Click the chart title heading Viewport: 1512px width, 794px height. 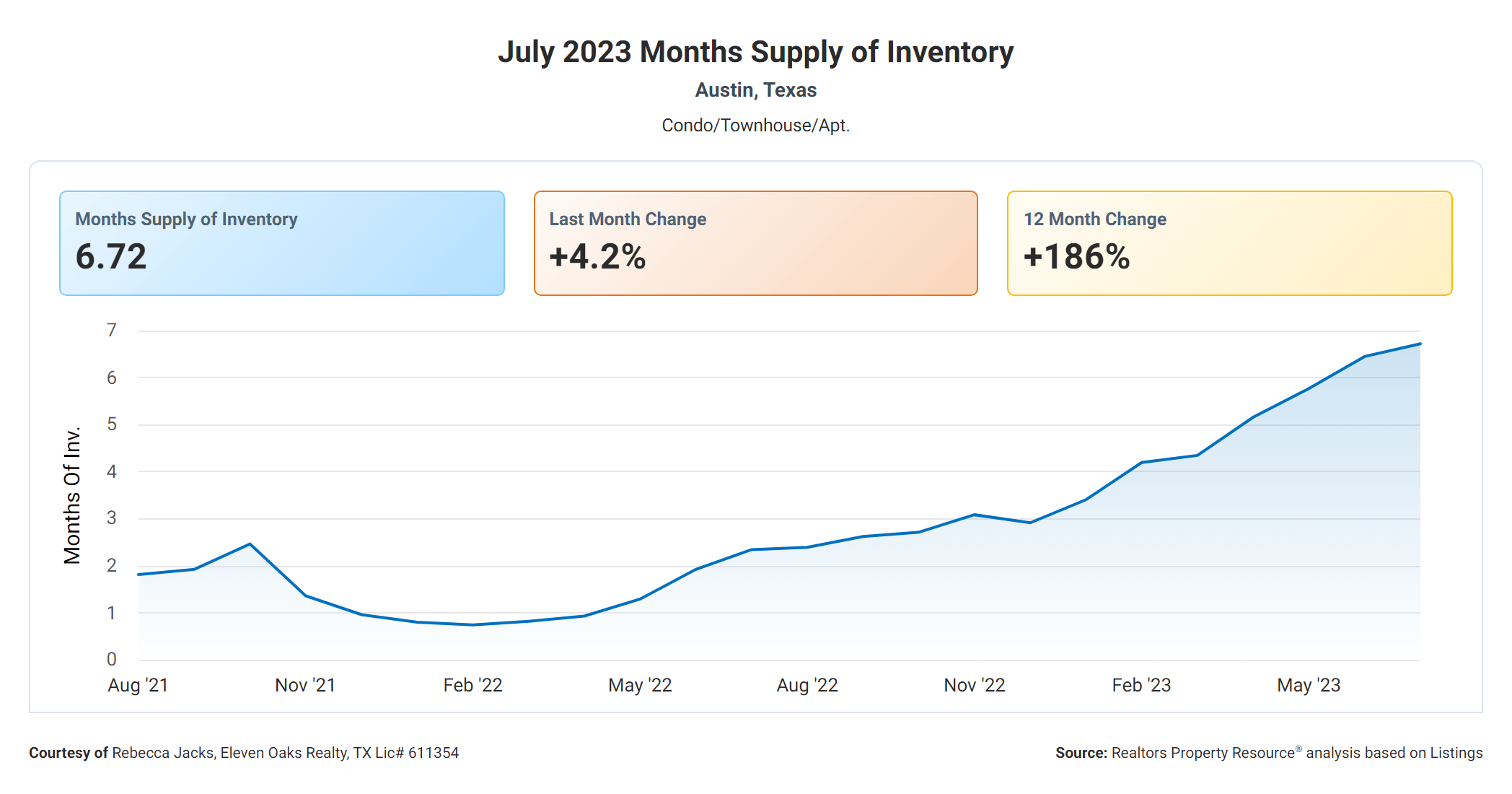[x=755, y=52]
